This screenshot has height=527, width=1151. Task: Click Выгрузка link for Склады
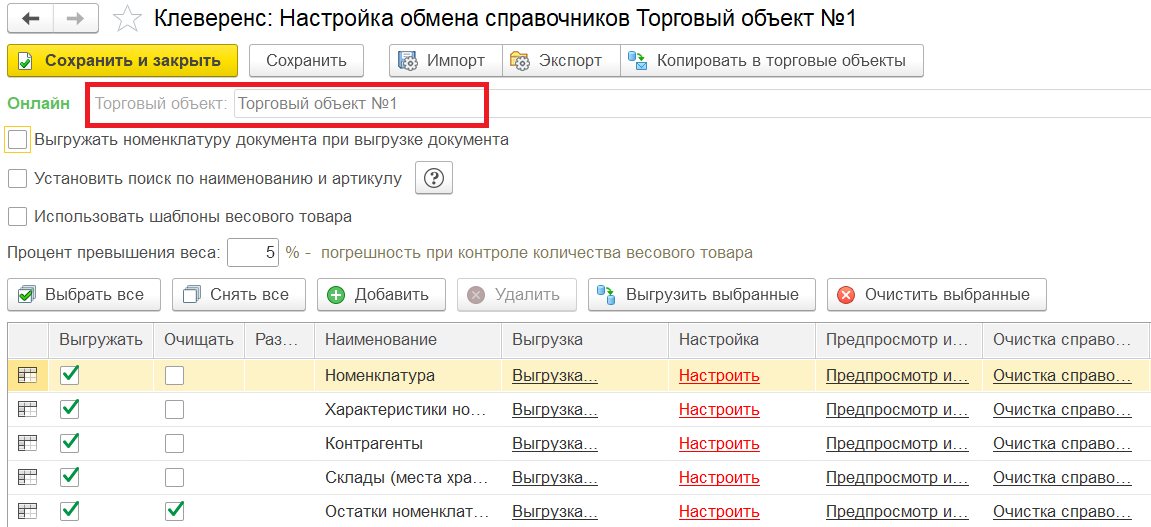pos(555,477)
